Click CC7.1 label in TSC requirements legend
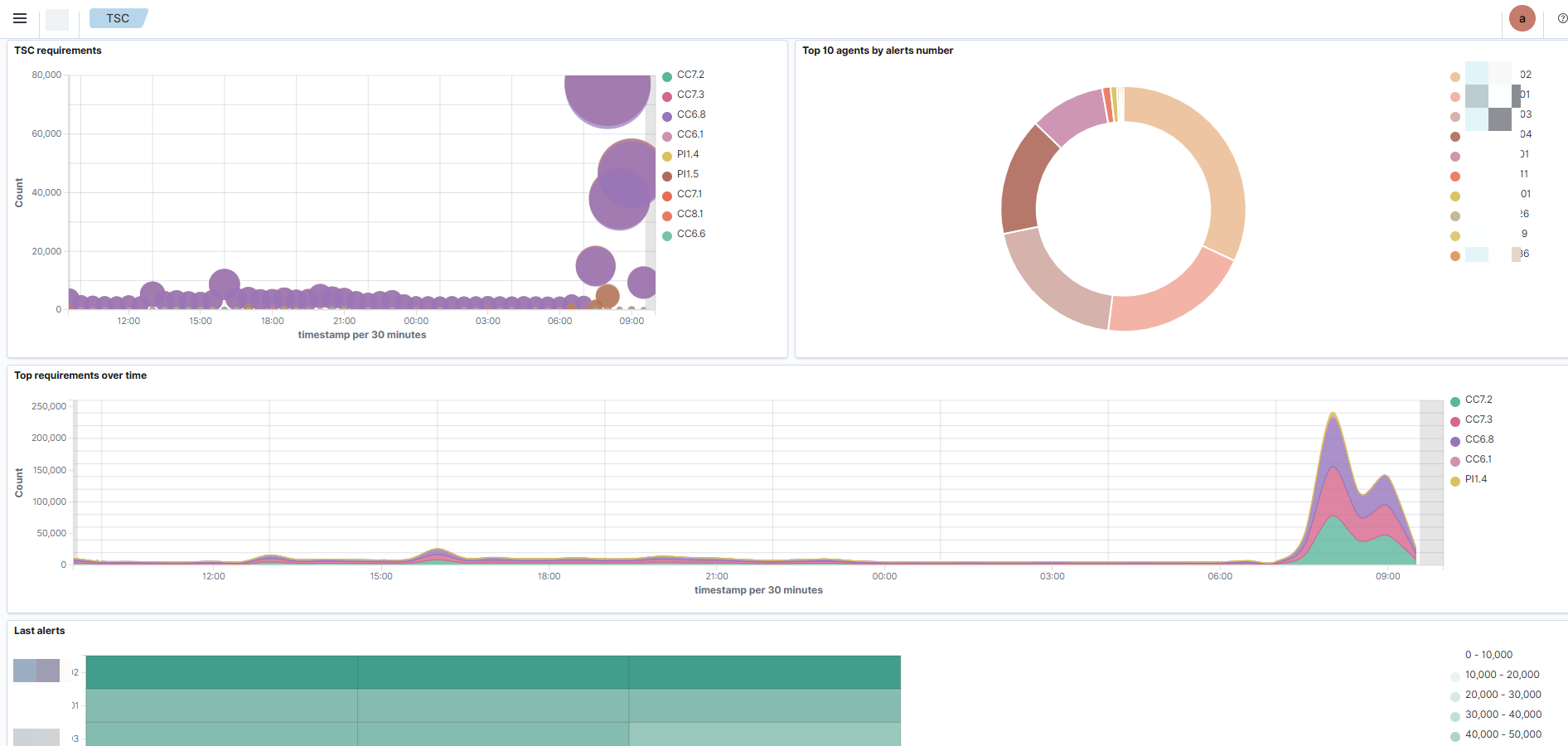This screenshot has width=1568, height=746. click(689, 194)
